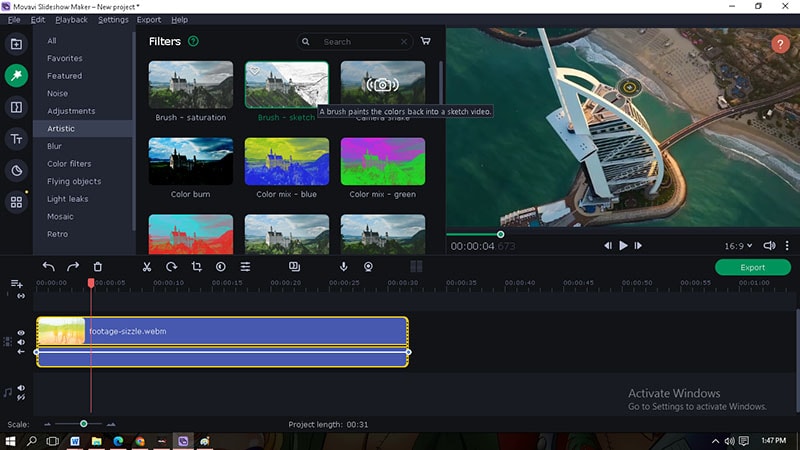Open File Explorer from the taskbar
The height and width of the screenshot is (450, 800).
(x=96, y=441)
